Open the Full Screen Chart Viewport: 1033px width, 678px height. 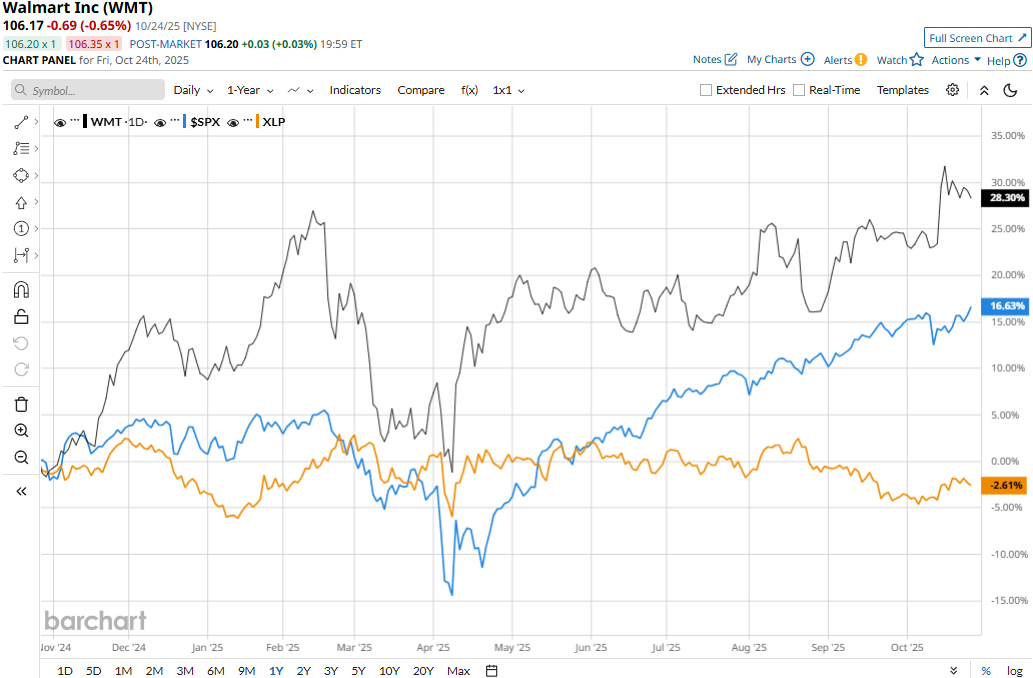point(978,38)
